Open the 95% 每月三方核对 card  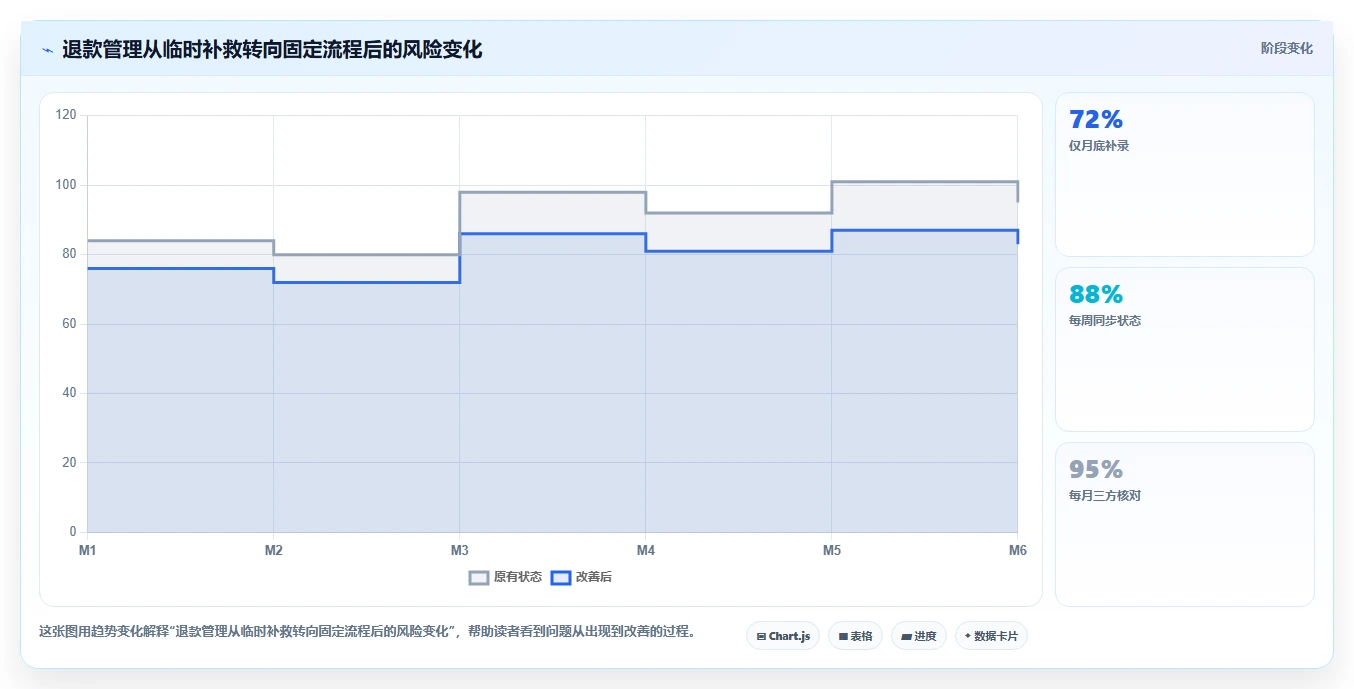pyautogui.click(x=1184, y=525)
